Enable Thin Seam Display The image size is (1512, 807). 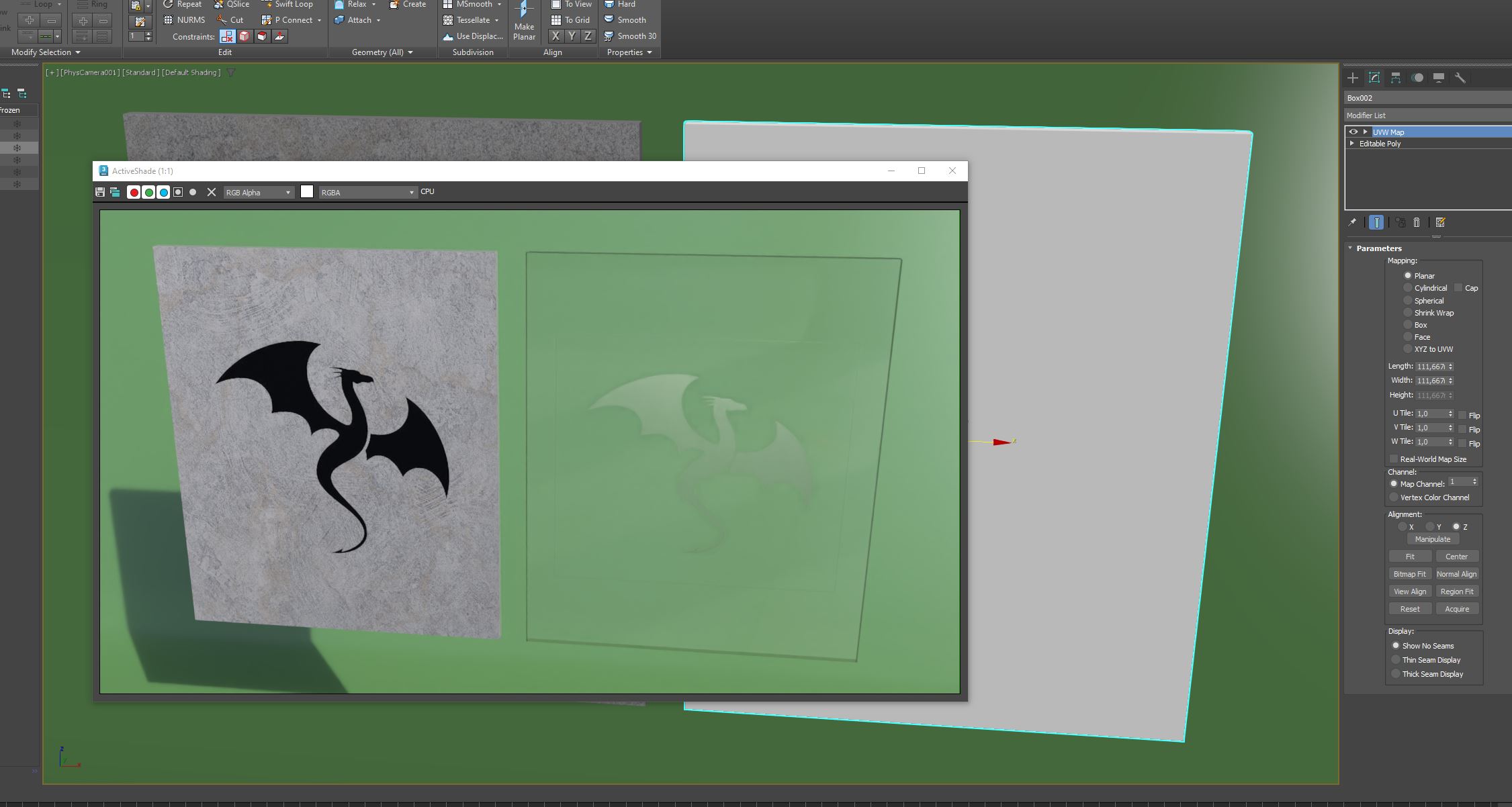click(1396, 659)
